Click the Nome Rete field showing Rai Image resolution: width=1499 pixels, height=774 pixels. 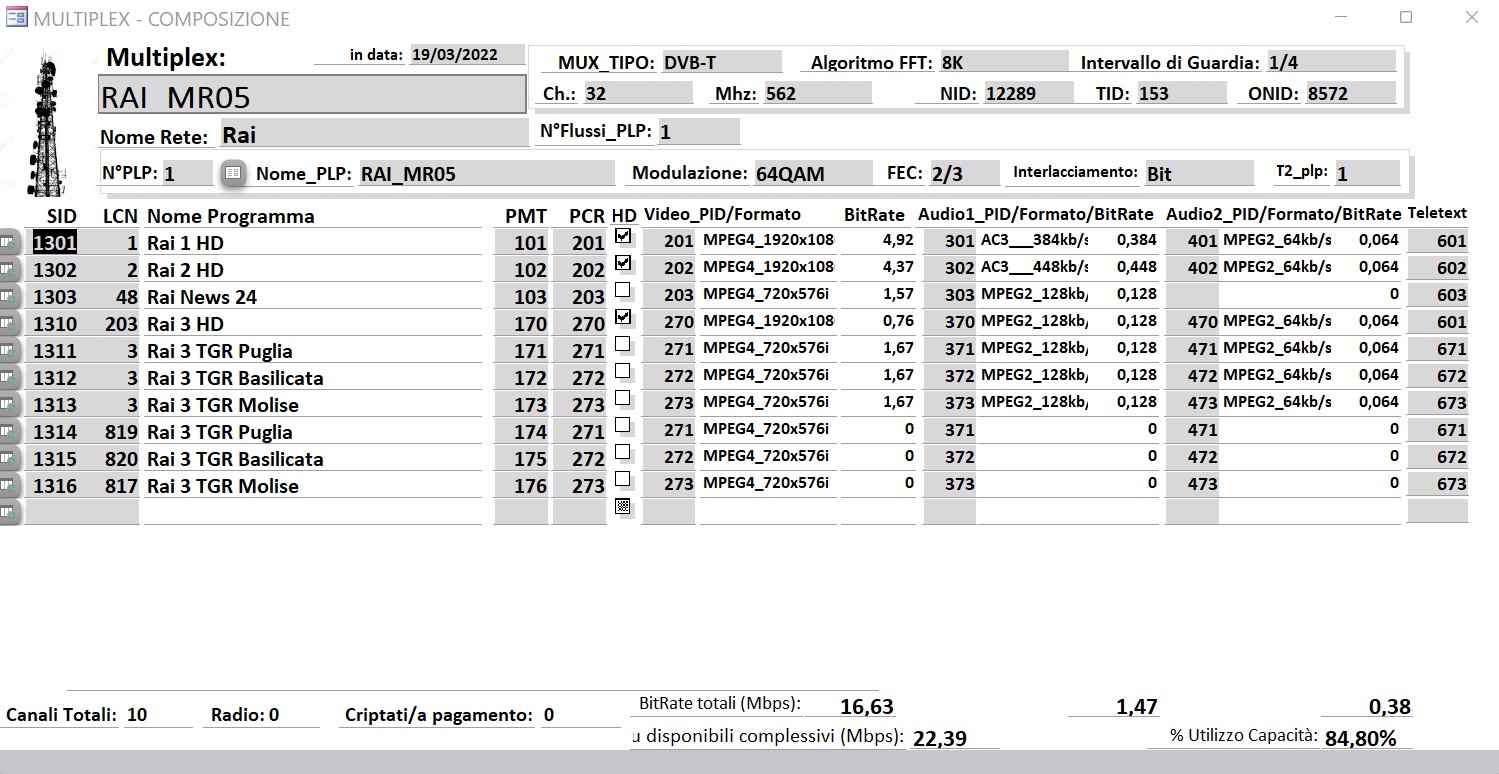pyautogui.click(x=372, y=134)
